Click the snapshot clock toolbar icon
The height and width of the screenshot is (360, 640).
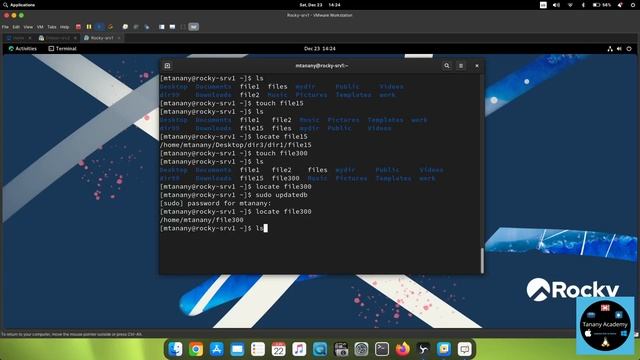[125, 27]
